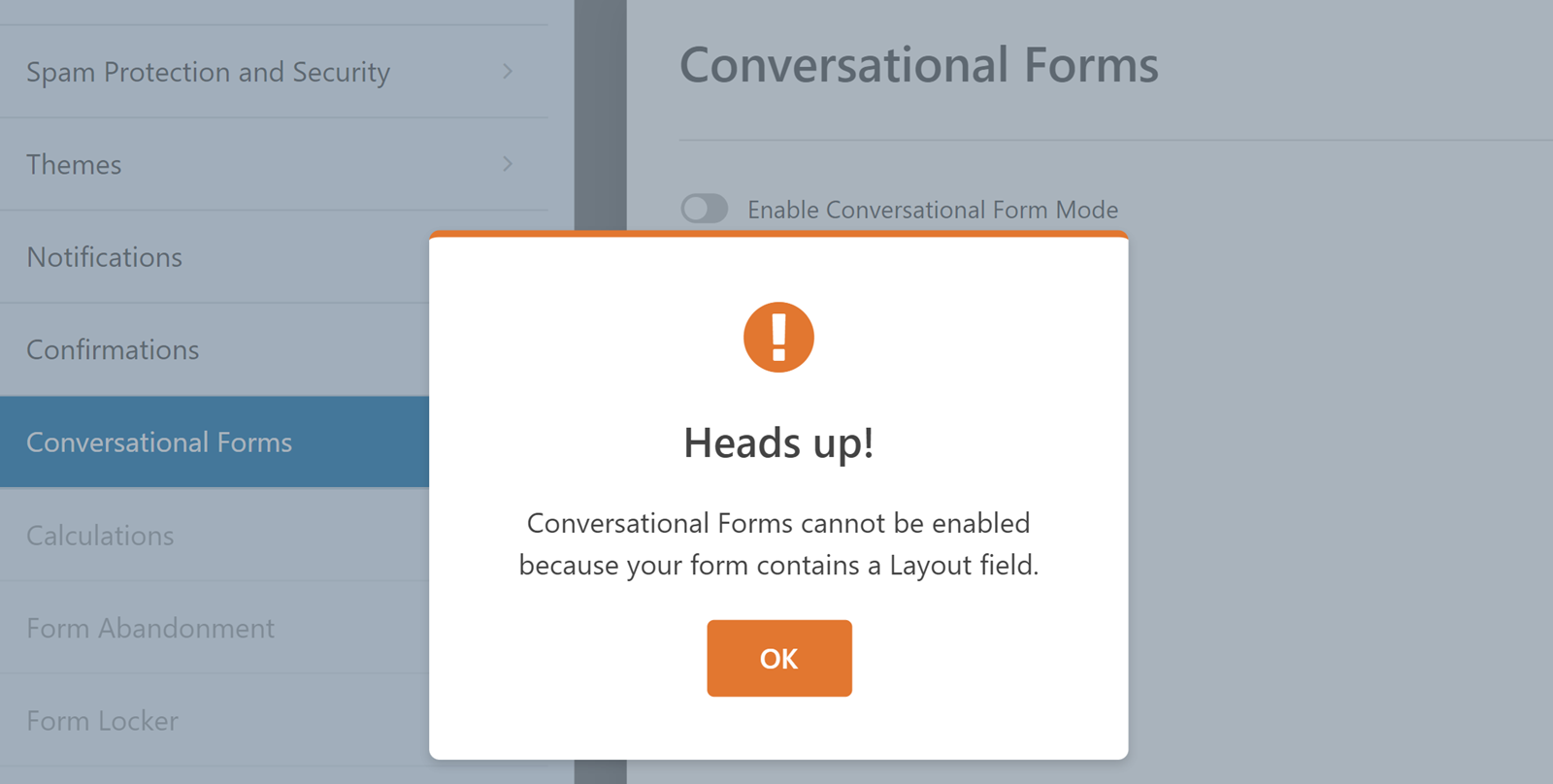Image resolution: width=1553 pixels, height=784 pixels.
Task: Click the Enable Conversational Form Mode label
Action: pos(933,210)
